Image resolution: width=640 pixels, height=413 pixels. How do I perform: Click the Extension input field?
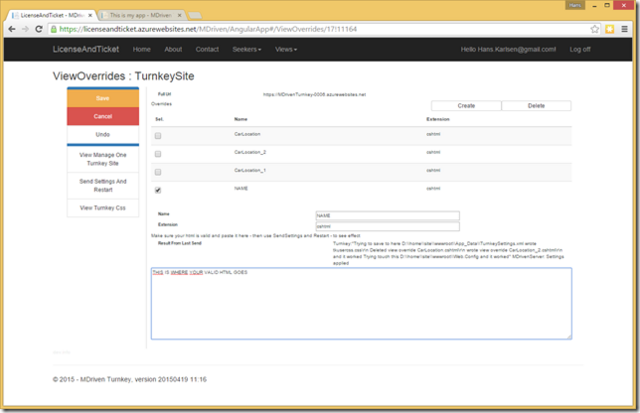(x=387, y=226)
